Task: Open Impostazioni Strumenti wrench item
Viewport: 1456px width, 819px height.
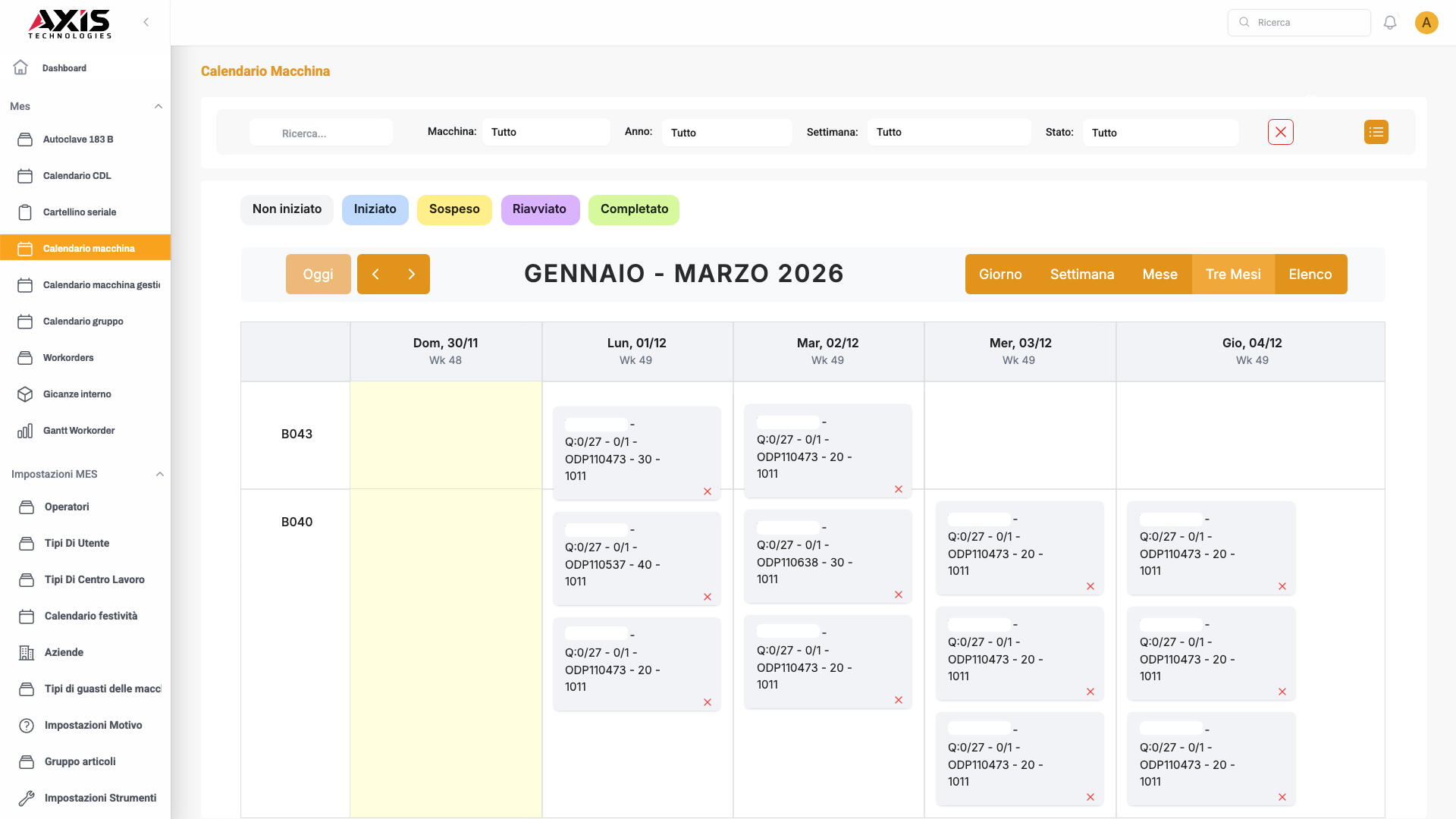Action: click(x=100, y=798)
